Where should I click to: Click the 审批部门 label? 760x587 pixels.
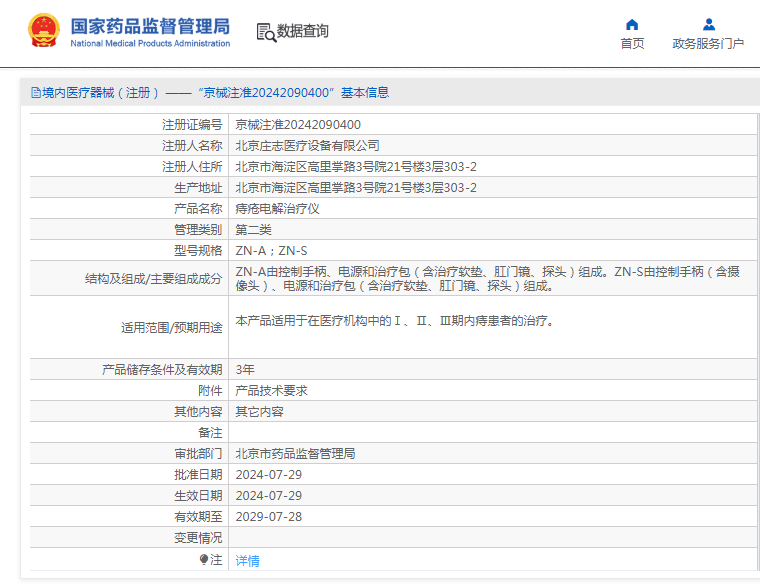pyautogui.click(x=198, y=454)
